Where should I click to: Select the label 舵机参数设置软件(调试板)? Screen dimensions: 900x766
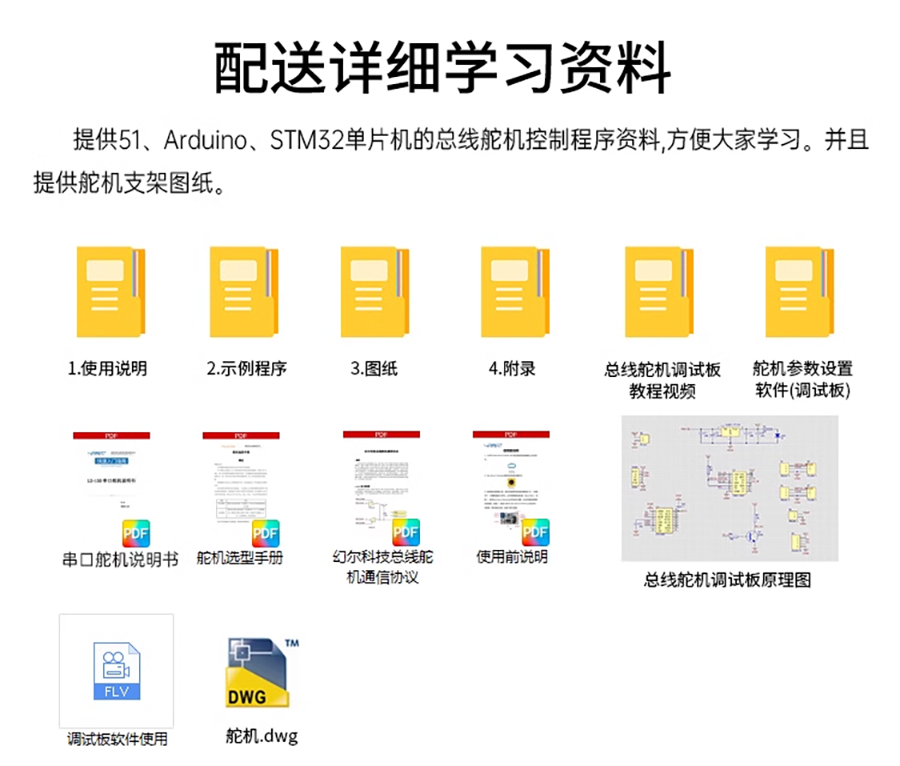[x=802, y=379]
